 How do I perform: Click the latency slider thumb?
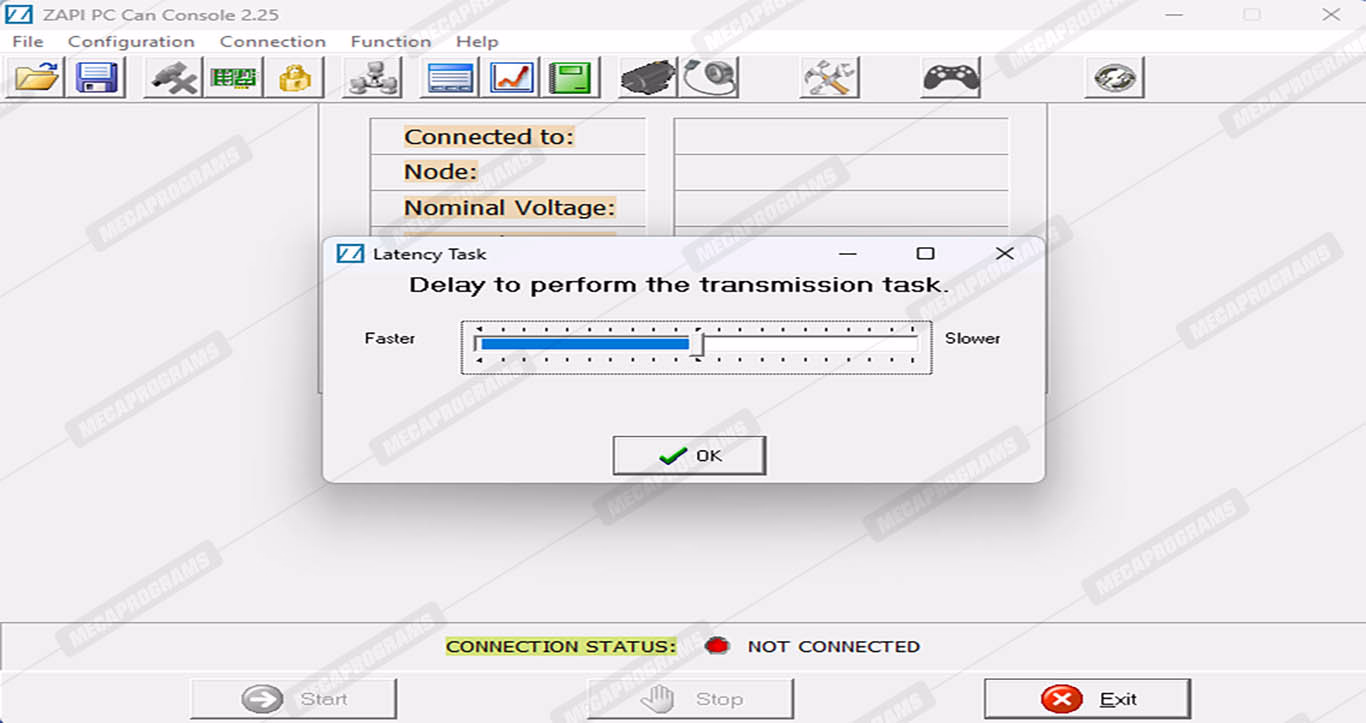(697, 344)
